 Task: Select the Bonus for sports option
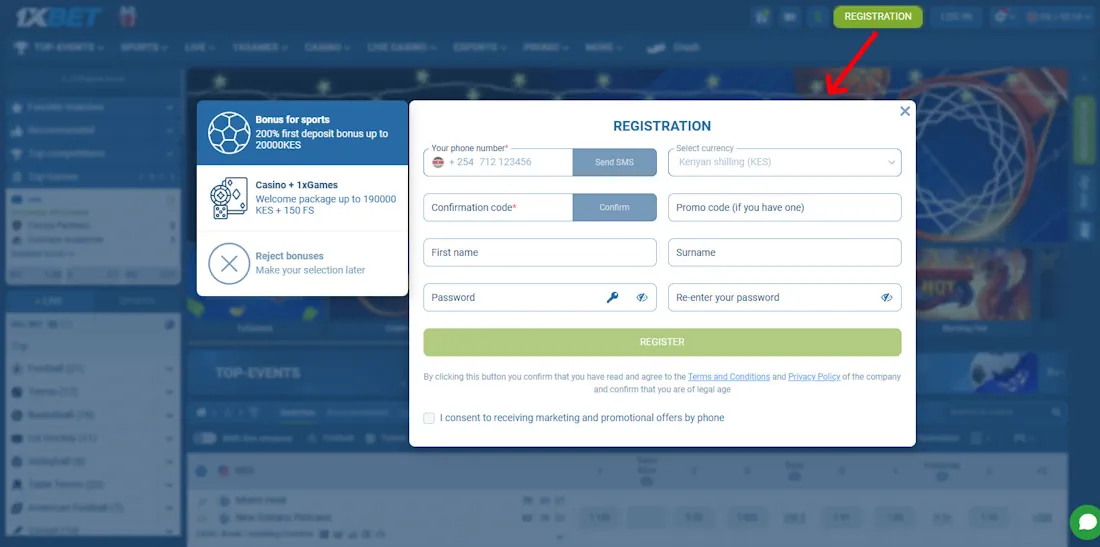point(302,133)
